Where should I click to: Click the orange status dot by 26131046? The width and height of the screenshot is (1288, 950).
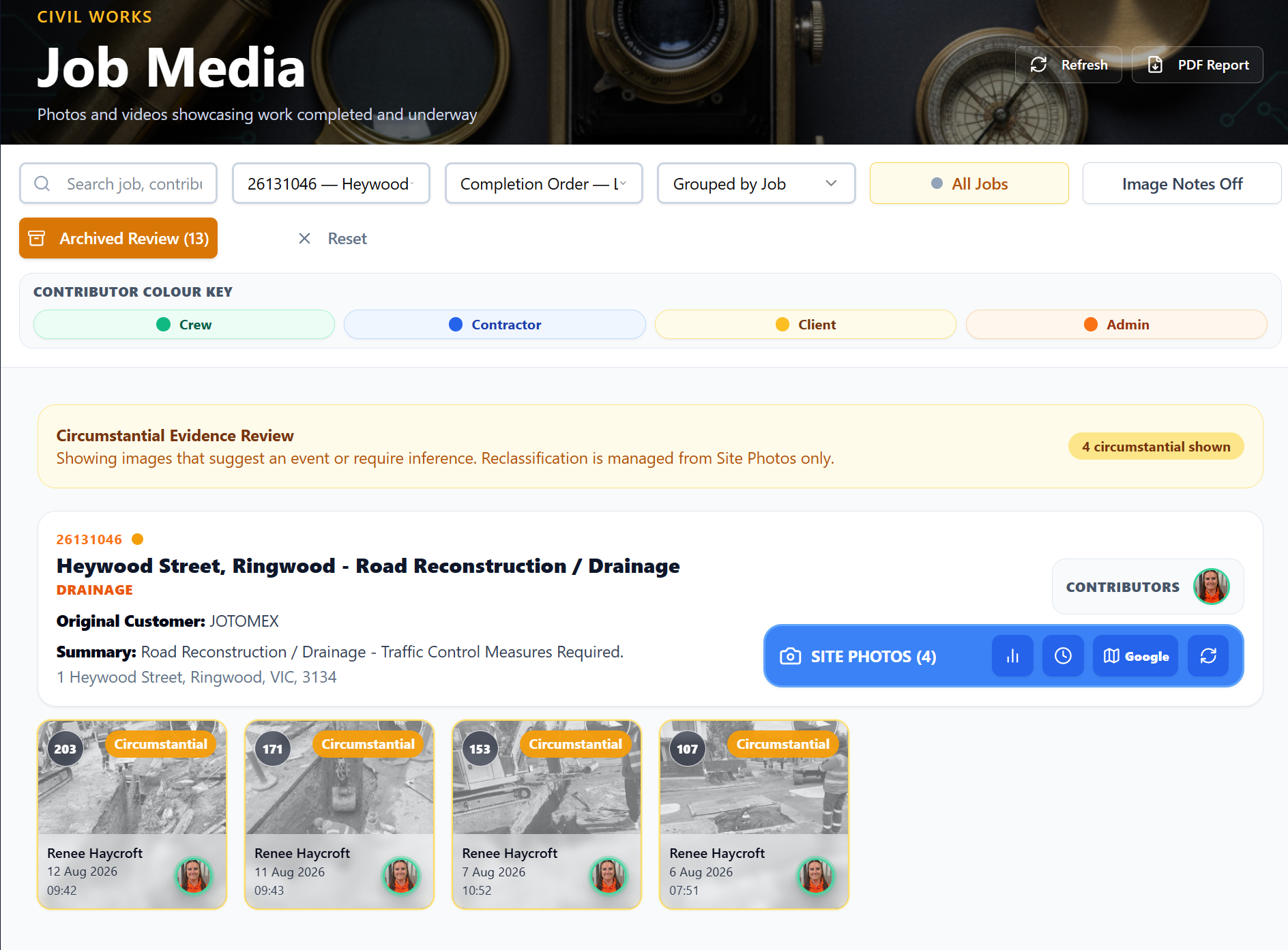[x=137, y=539]
